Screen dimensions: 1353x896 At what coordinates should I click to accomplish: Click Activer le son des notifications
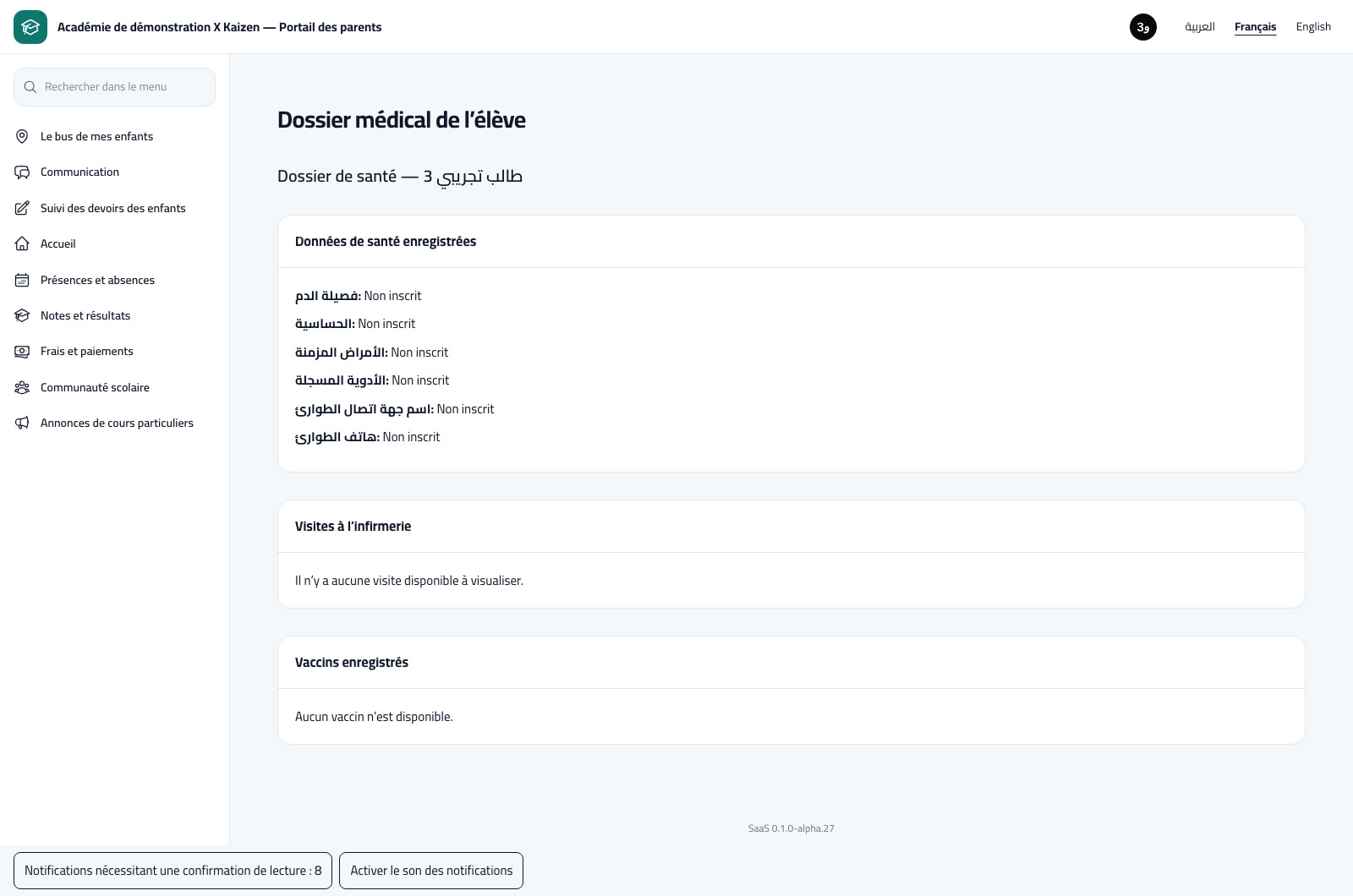click(431, 871)
